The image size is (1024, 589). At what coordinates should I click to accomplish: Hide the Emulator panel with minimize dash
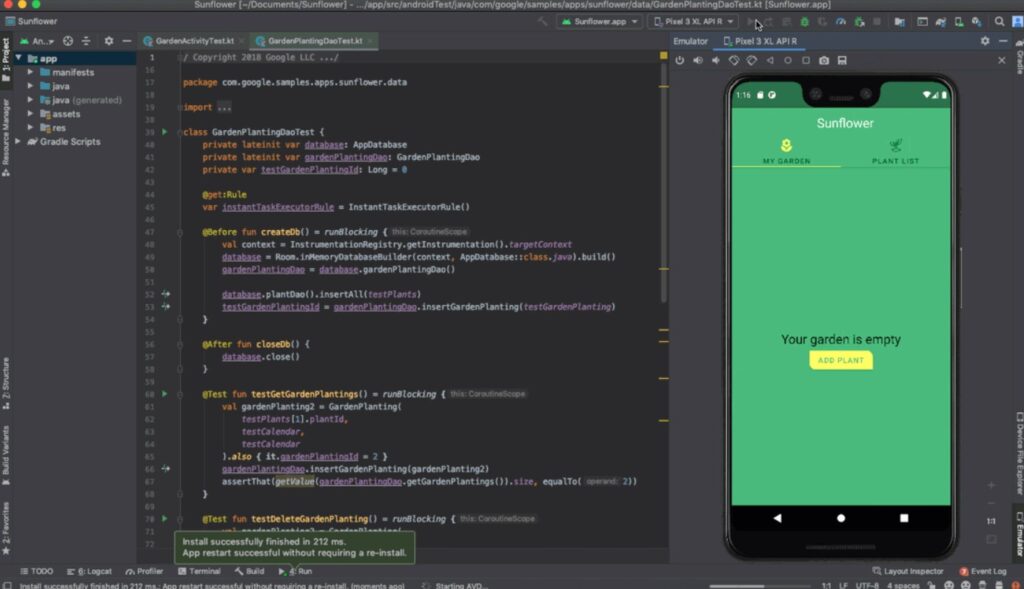point(1003,40)
